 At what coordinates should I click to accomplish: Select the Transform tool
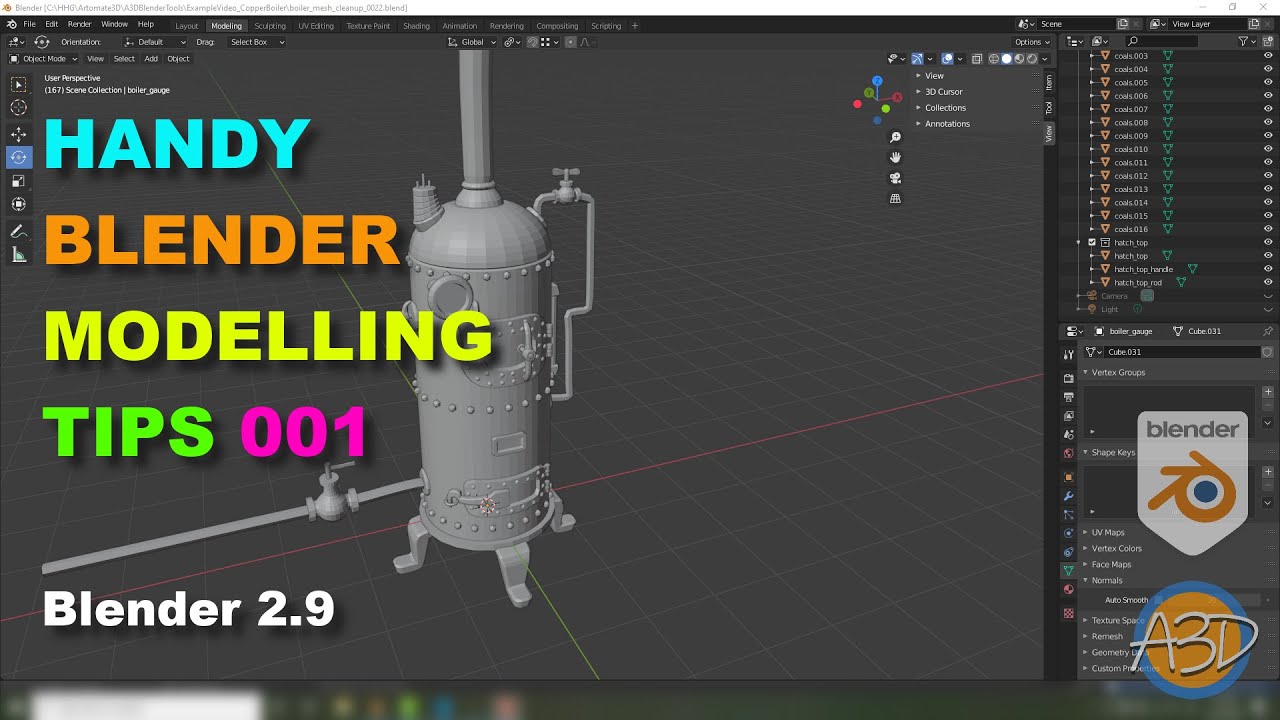[18, 204]
